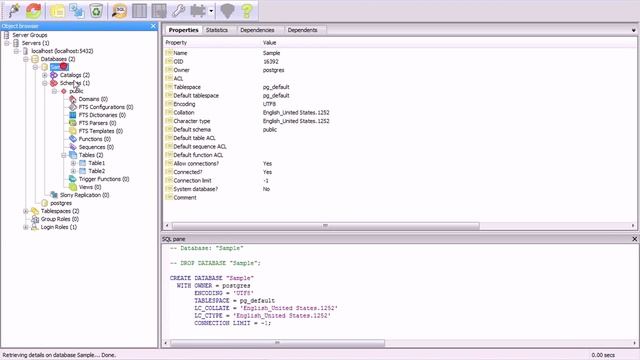
Task: Select the Properties tab
Action: [183, 30]
